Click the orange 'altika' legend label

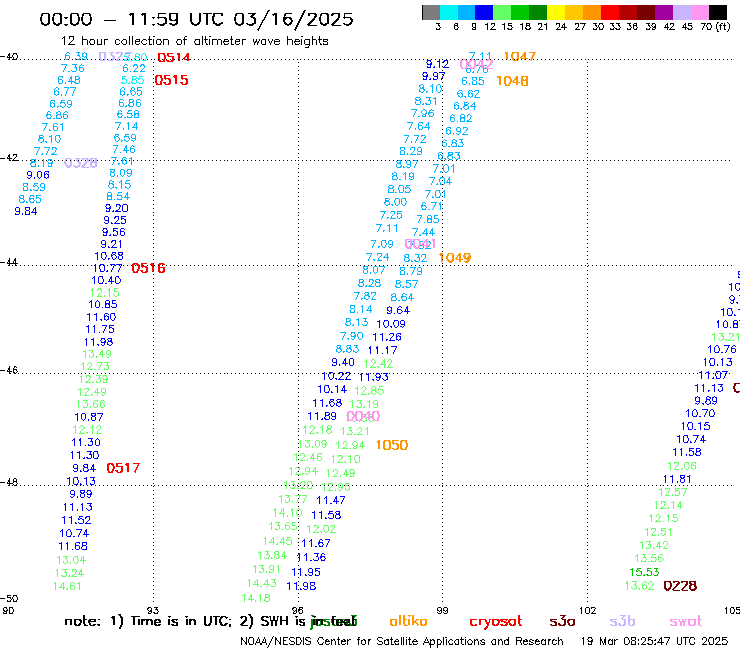408,621
